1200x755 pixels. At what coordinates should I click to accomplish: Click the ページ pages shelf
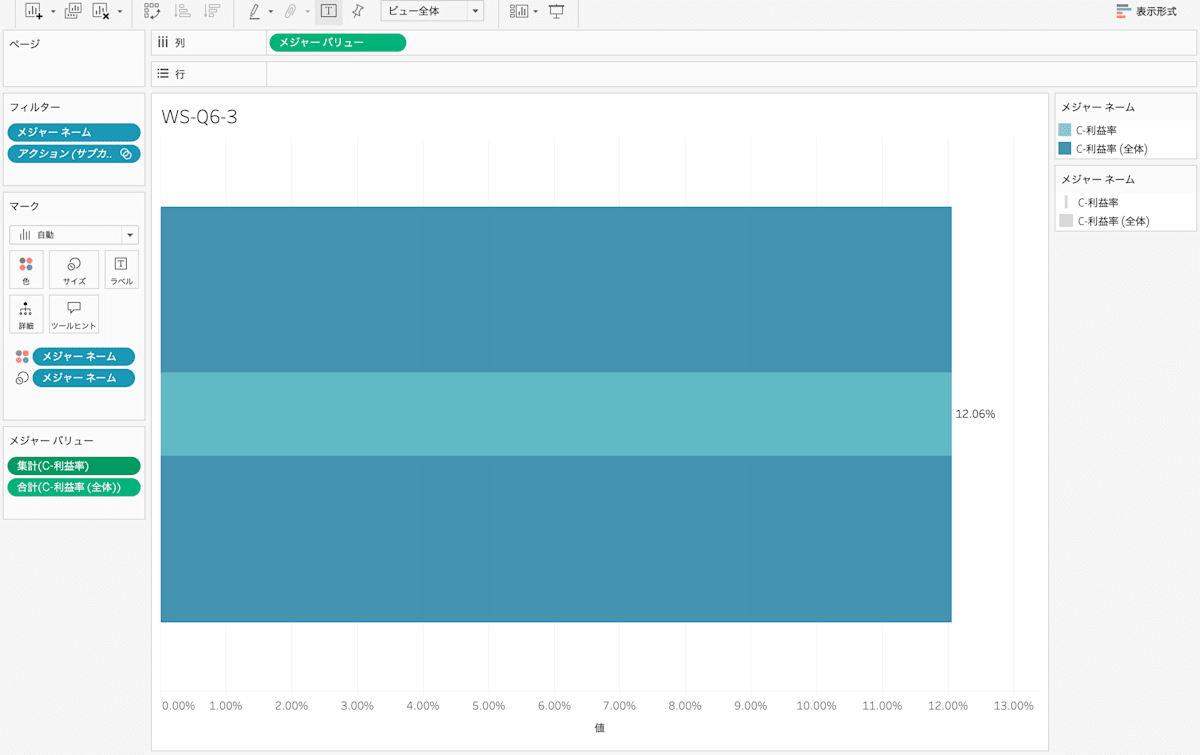point(74,58)
